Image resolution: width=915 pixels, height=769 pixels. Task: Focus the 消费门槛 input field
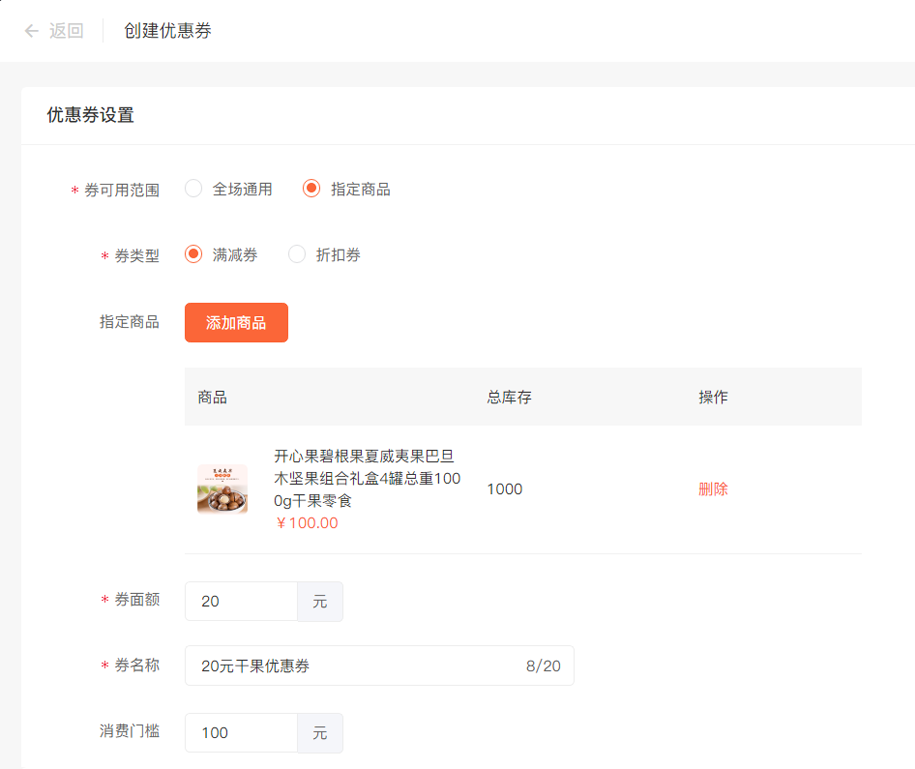pos(241,733)
